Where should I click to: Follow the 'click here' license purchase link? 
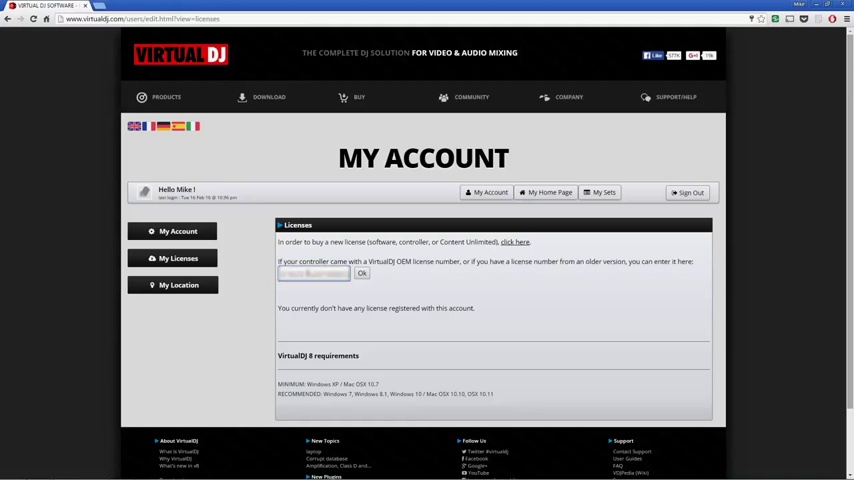click(515, 242)
